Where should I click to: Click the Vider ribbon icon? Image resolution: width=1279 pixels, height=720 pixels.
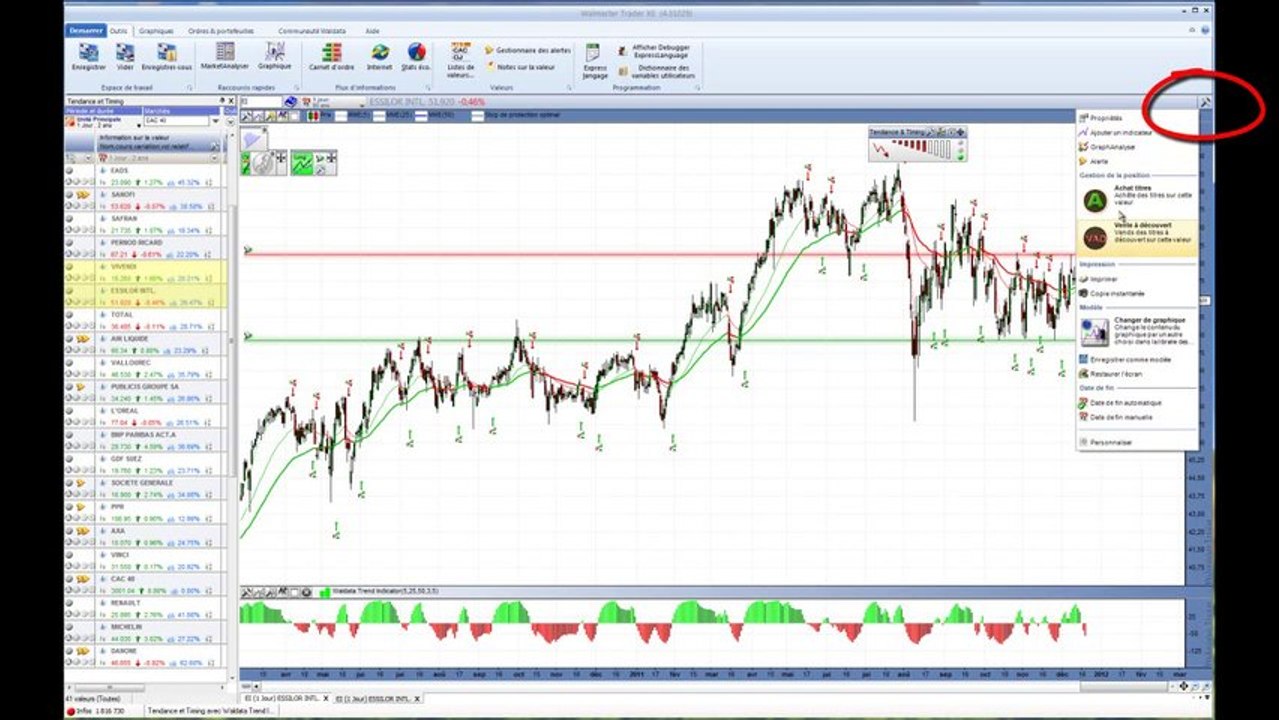124,57
